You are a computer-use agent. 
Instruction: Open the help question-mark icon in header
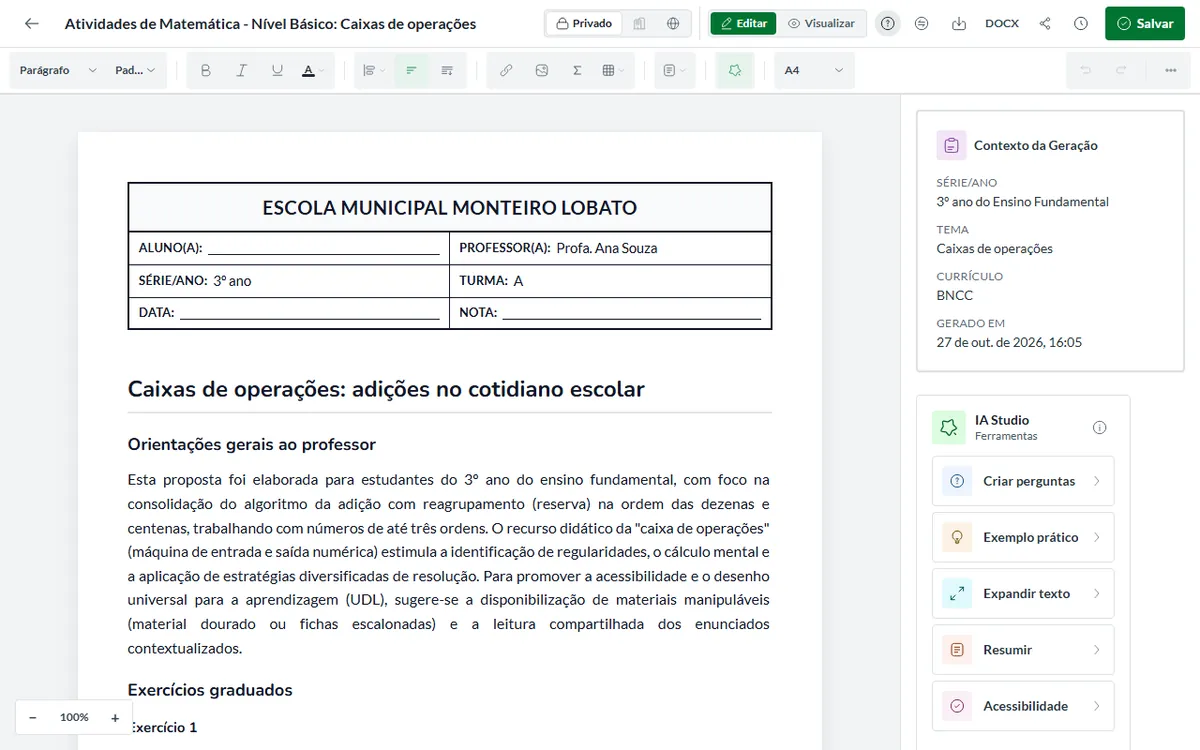[887, 23]
